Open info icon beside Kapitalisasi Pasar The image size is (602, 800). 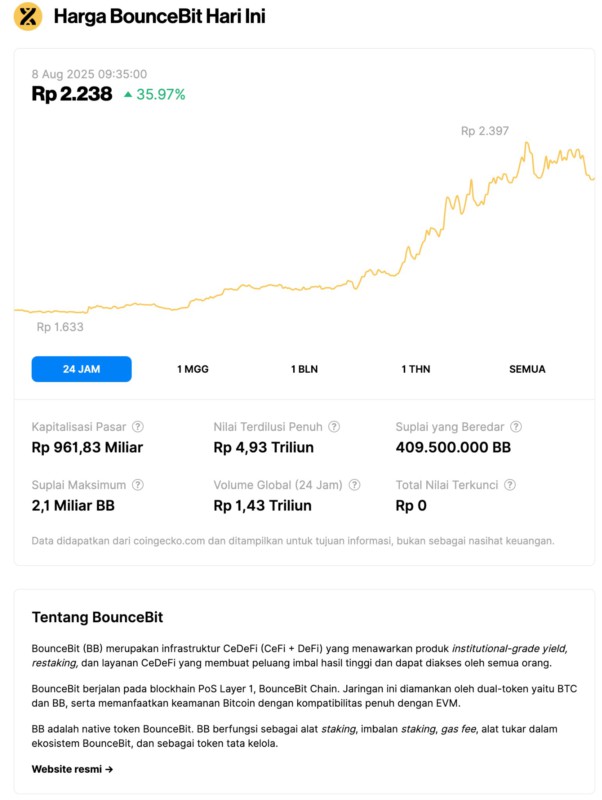[138, 427]
